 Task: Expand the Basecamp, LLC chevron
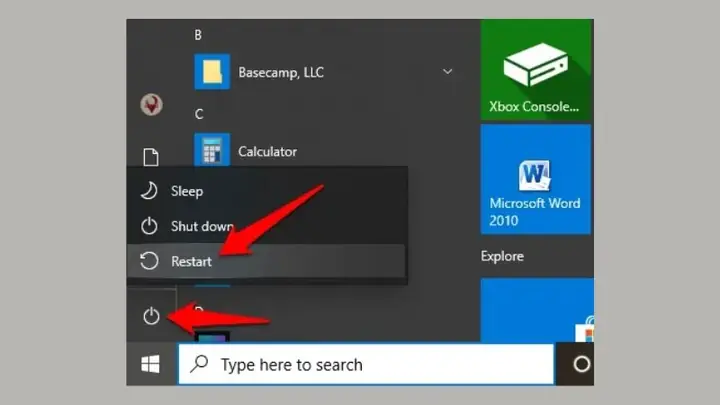(x=447, y=72)
